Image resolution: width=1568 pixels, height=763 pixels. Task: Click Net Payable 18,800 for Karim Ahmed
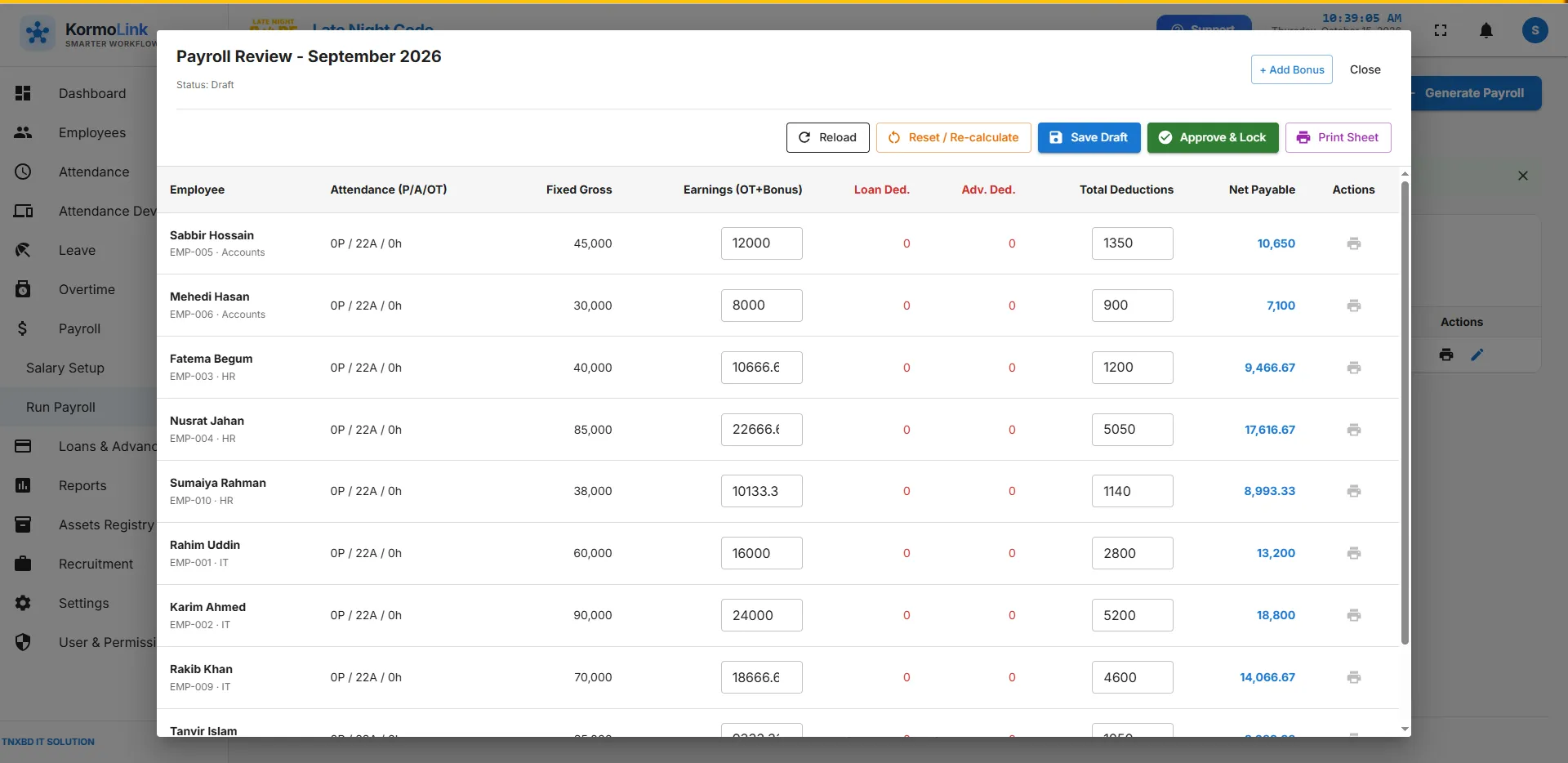pos(1276,615)
